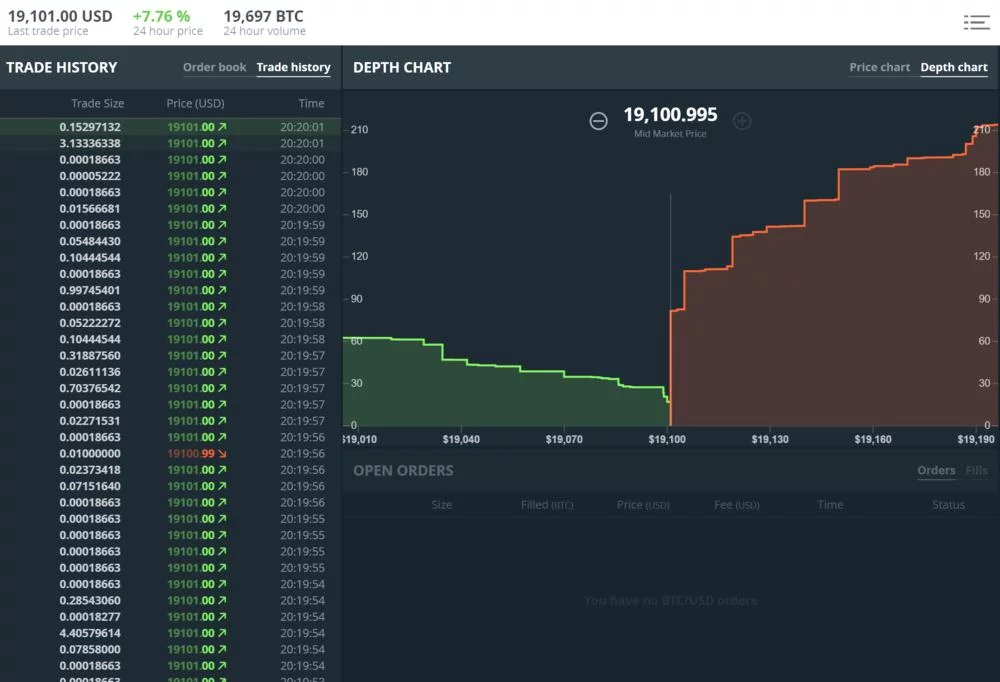Screen dimensions: 1000x682
Task: Click the Price (USD) column header
Action: pos(195,103)
